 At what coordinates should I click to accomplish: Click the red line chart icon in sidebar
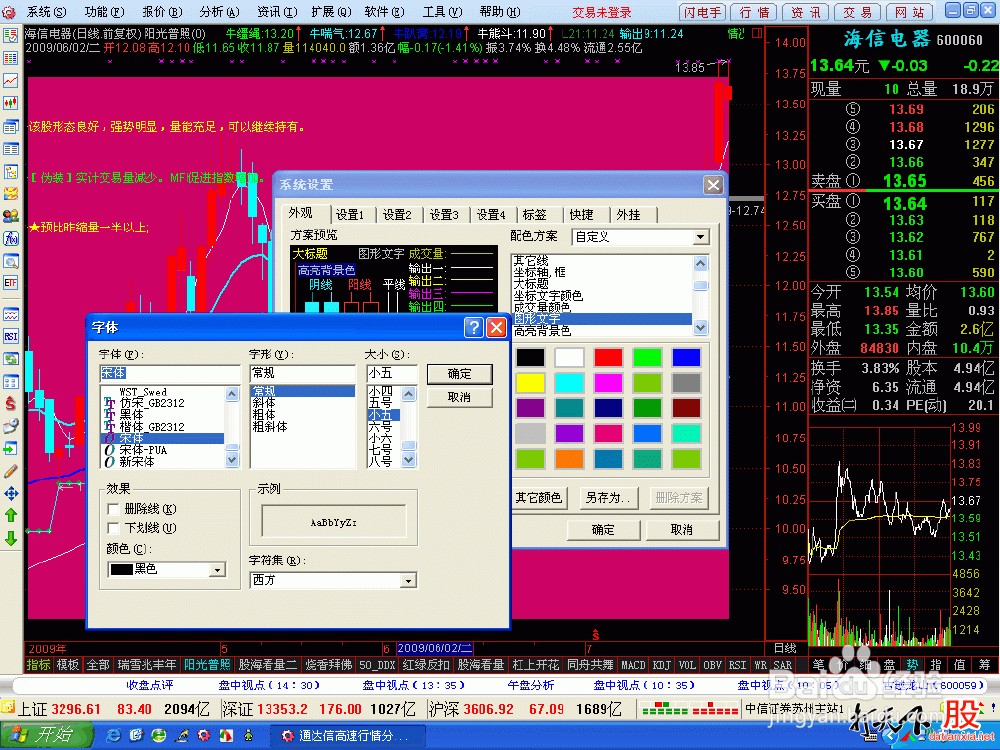click(x=10, y=80)
